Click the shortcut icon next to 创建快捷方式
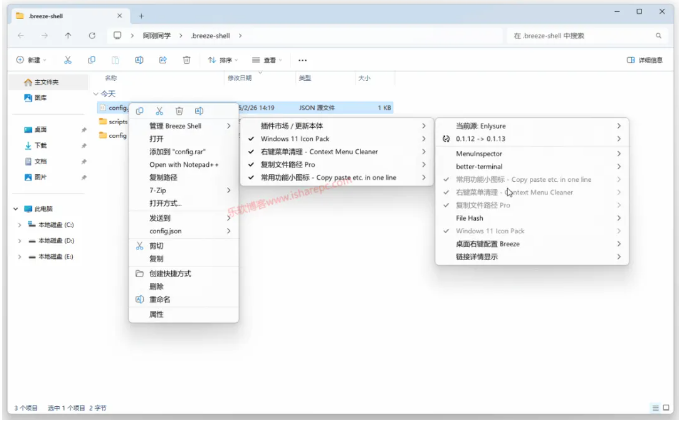Screen dimensions: 682x424 click(x=140, y=274)
